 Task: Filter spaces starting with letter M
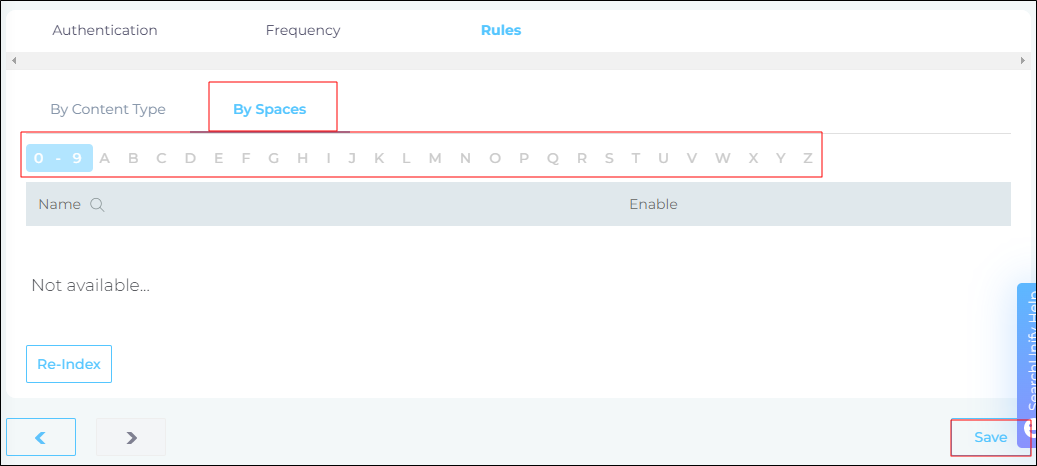(x=435, y=158)
